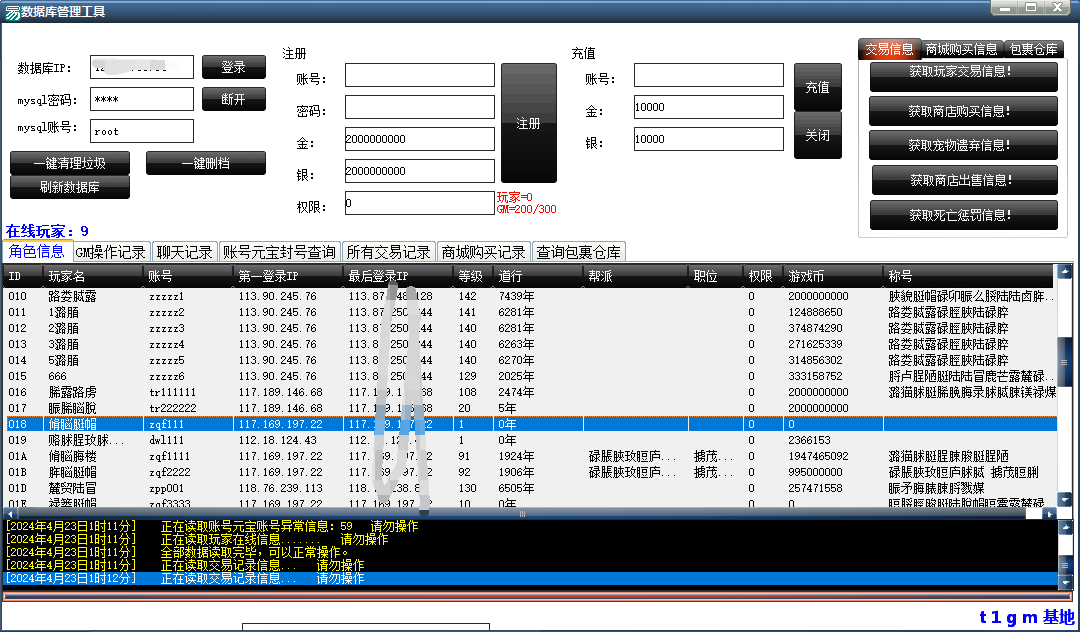
Task: Click the 登录 login button
Action: point(233,67)
